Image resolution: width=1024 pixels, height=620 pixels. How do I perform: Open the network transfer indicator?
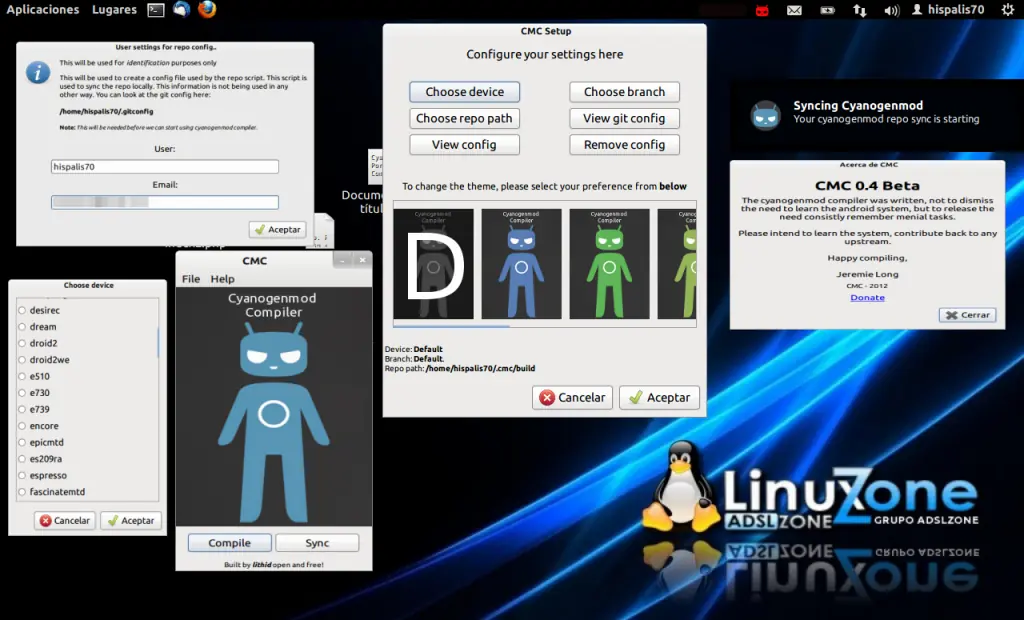tap(859, 10)
